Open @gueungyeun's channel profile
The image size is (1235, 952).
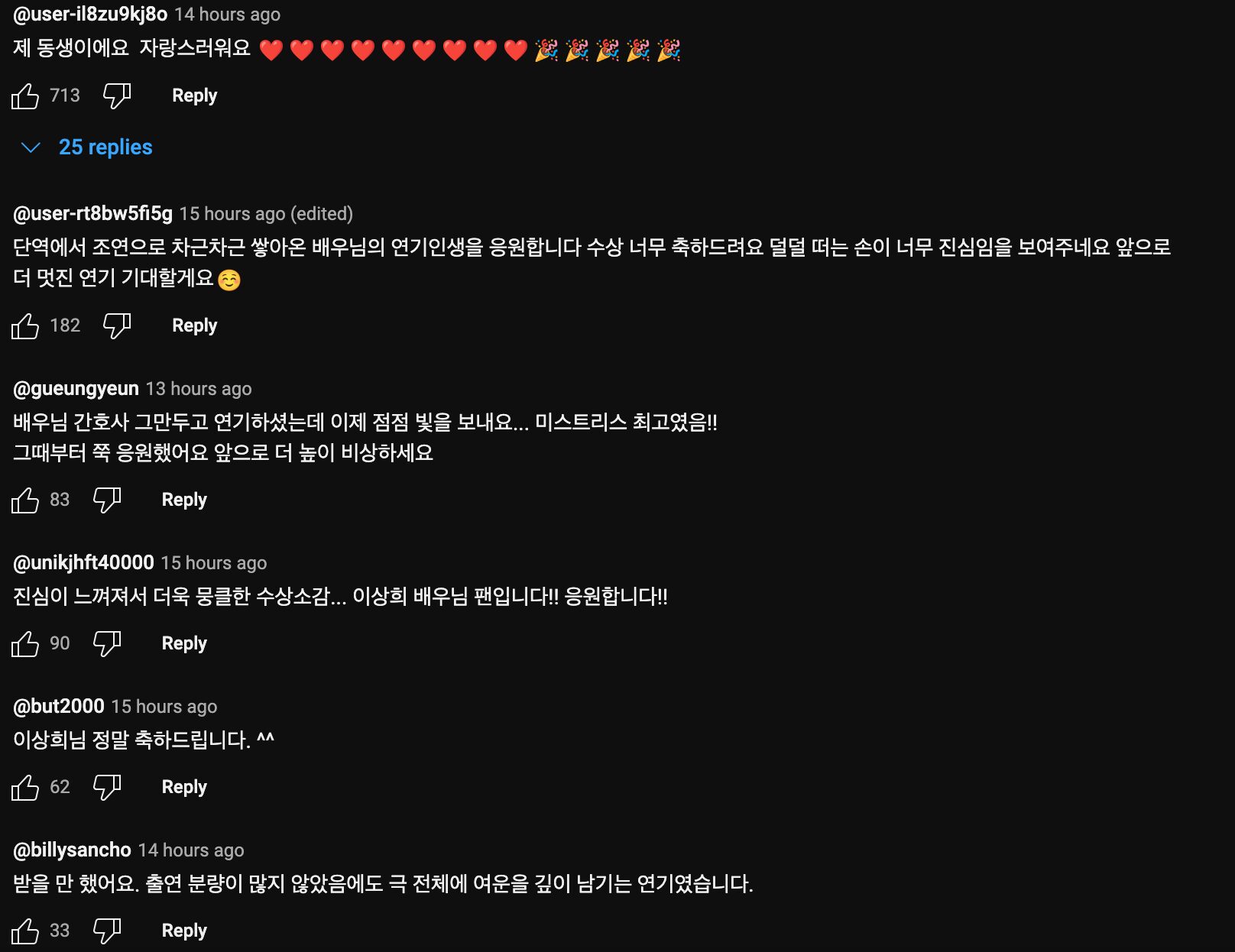click(76, 389)
